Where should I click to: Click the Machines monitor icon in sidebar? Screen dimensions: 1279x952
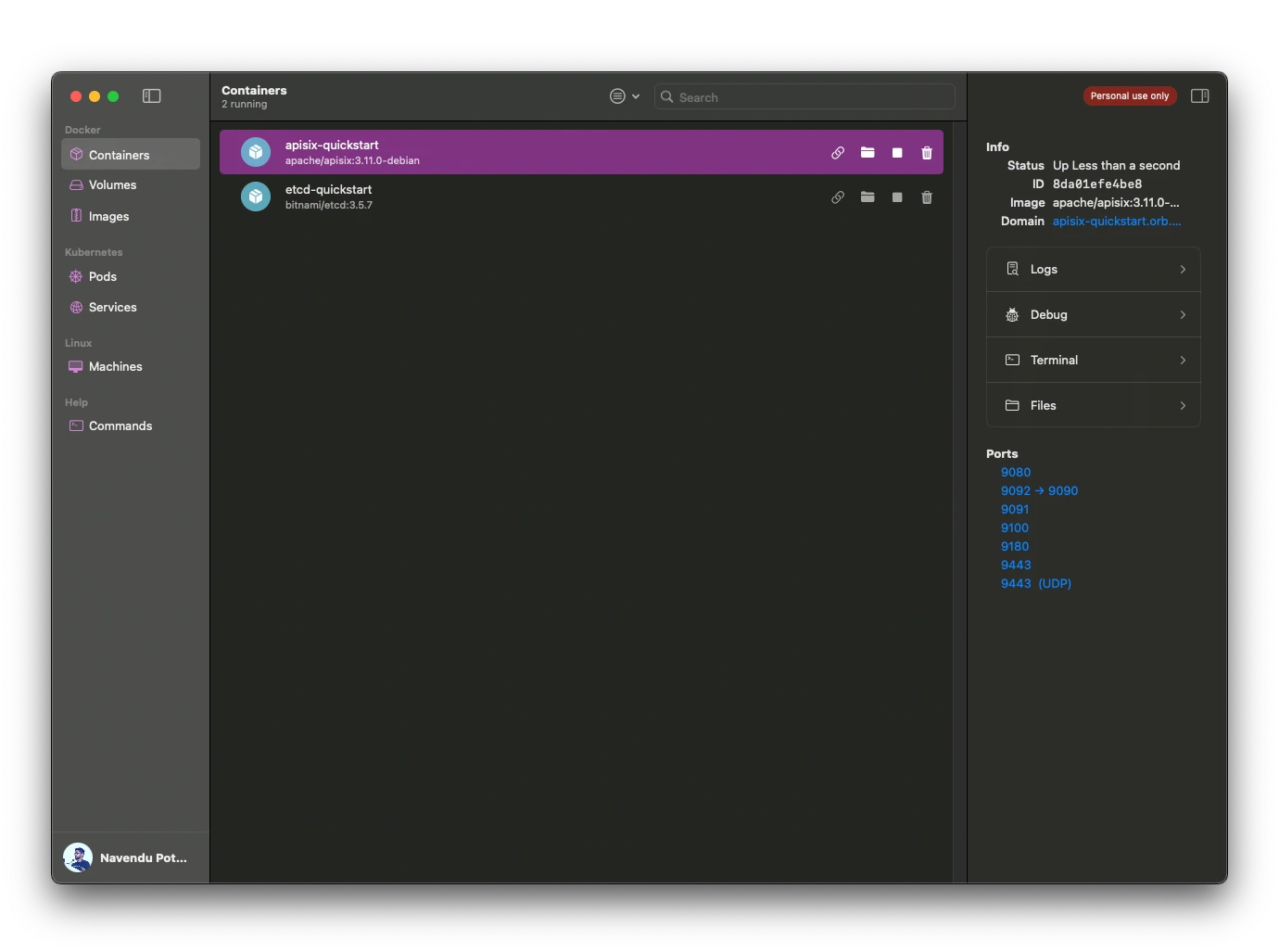coord(76,366)
